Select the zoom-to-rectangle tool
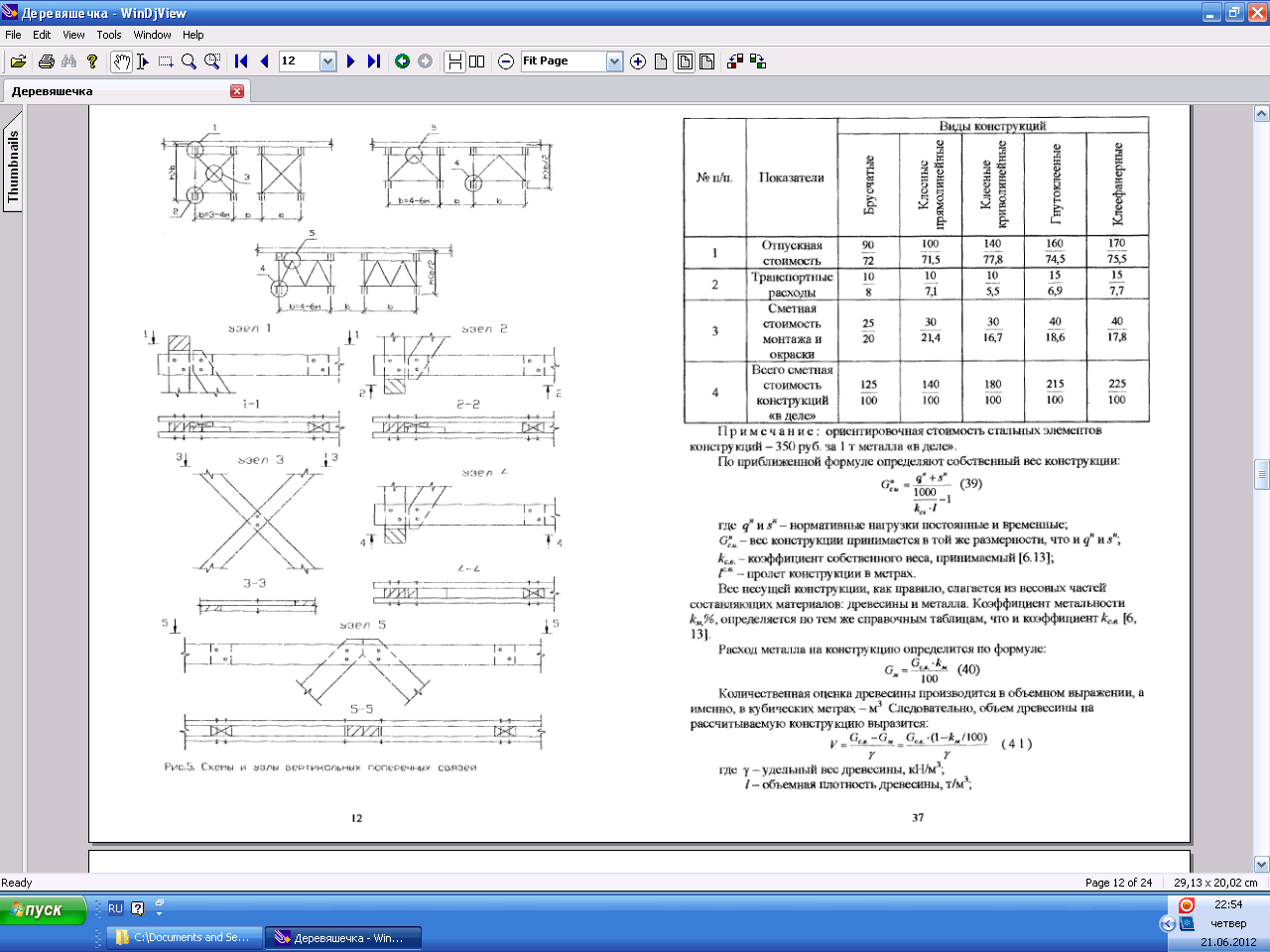Screen dimensions: 1270x952 pyautogui.click(x=212, y=61)
